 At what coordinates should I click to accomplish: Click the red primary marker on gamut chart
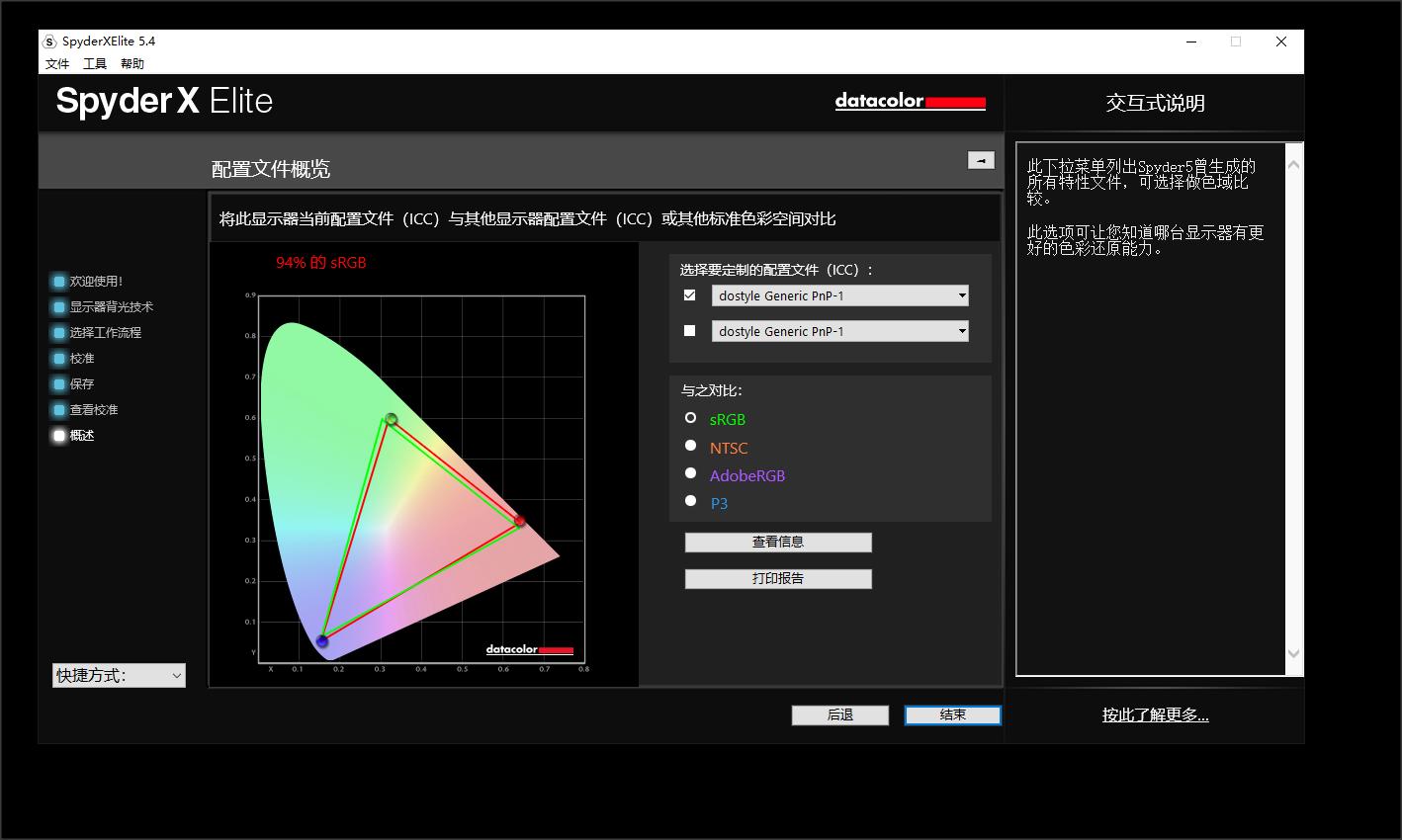coord(519,521)
